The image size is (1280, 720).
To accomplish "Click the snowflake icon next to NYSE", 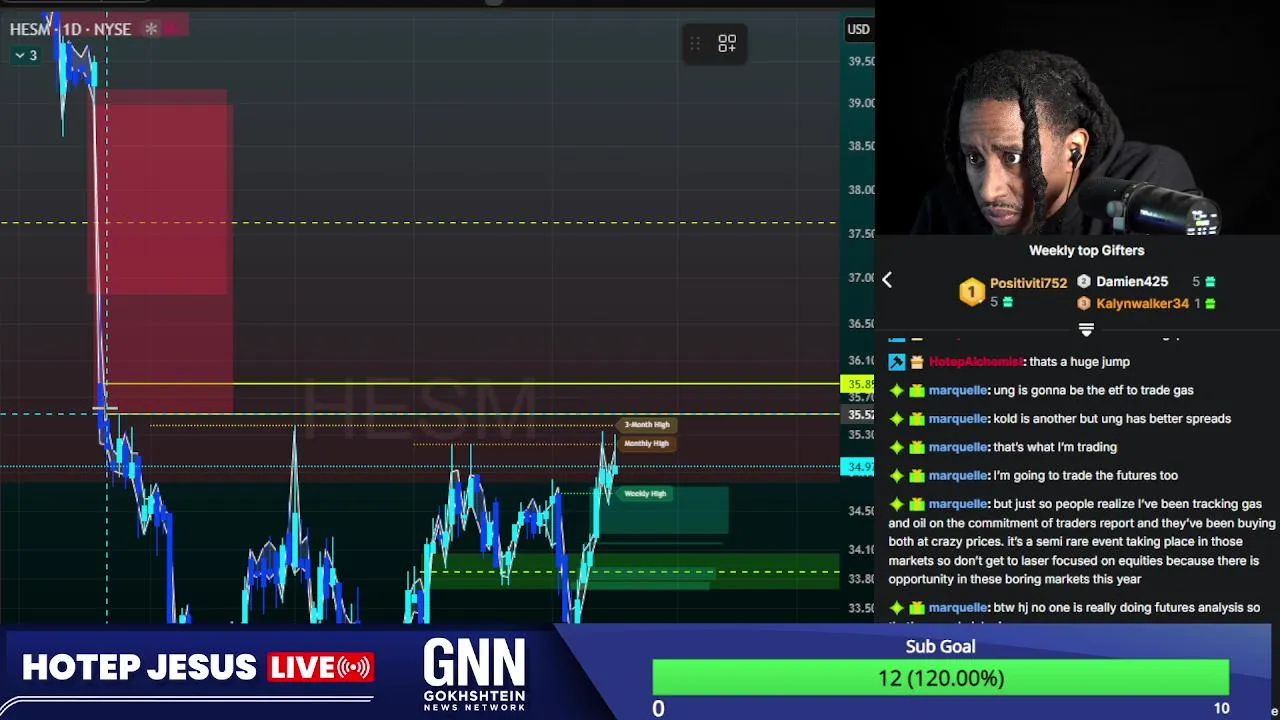I will click(151, 29).
